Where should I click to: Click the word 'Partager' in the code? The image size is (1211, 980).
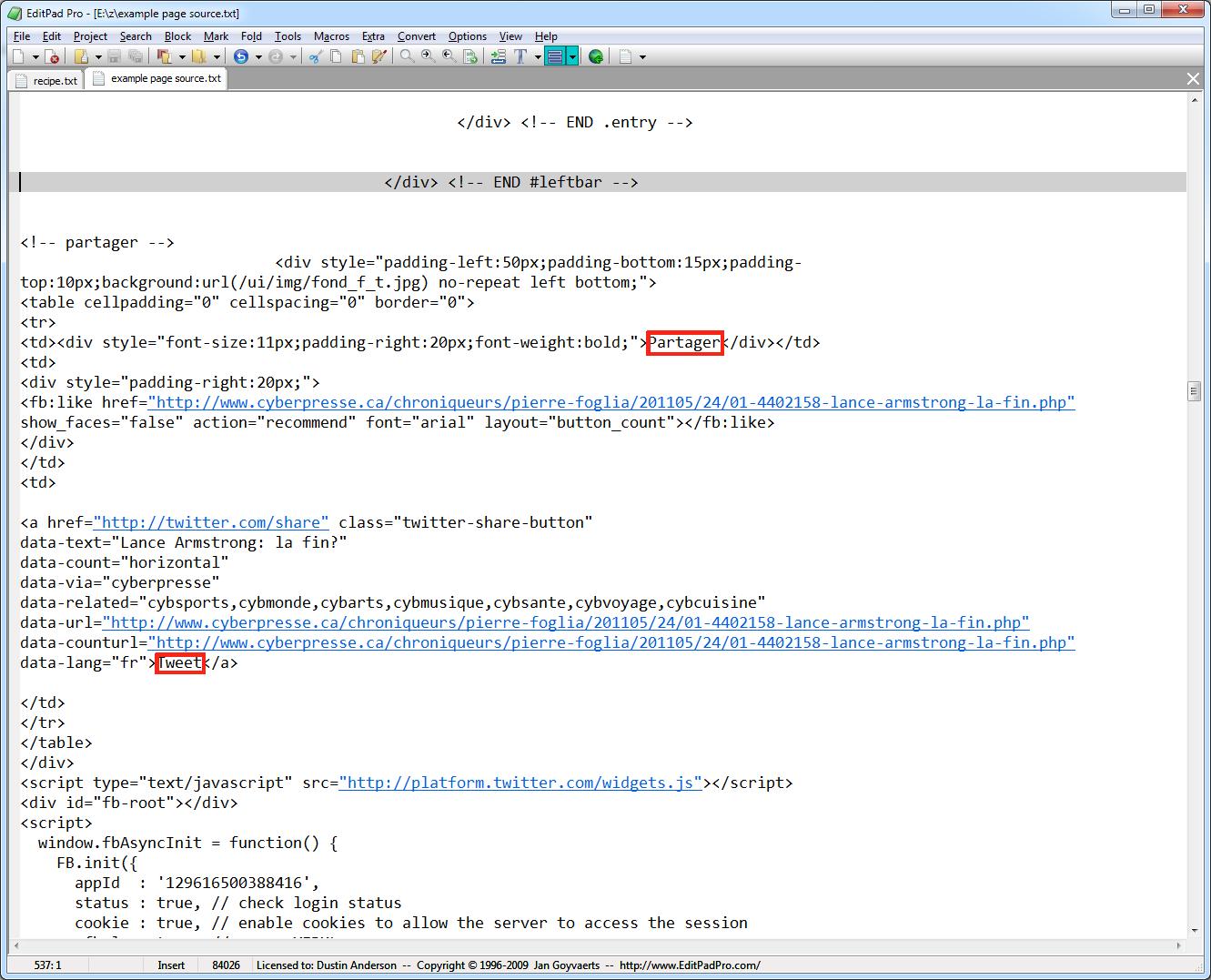pyautogui.click(x=684, y=342)
